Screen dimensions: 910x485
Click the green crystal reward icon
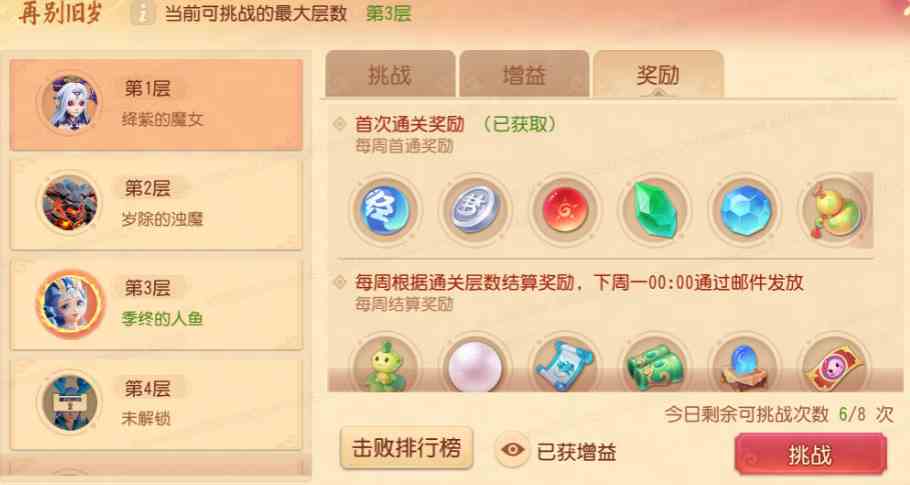tap(655, 209)
